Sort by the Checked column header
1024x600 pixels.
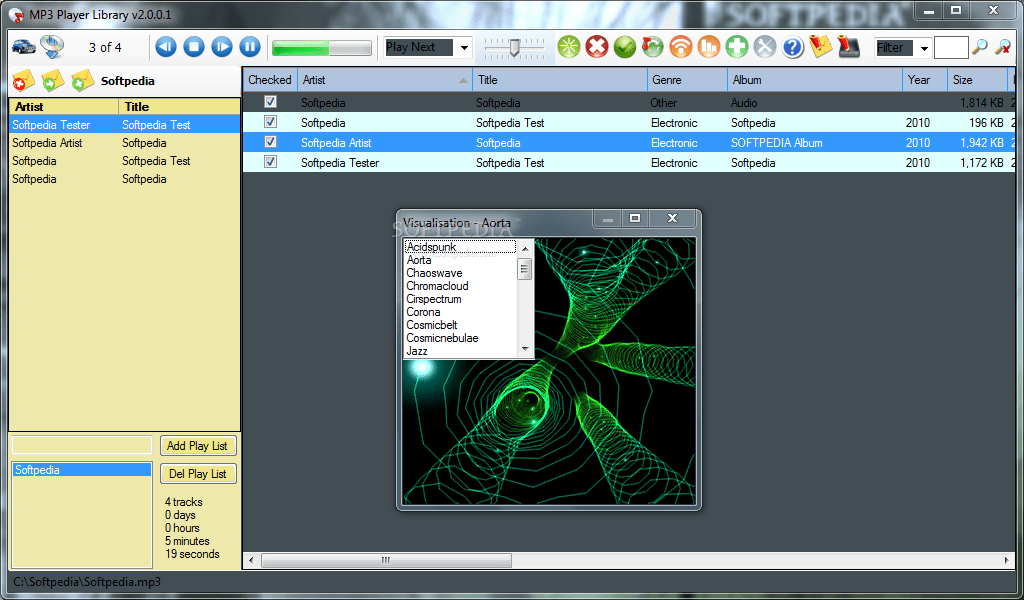click(x=270, y=80)
